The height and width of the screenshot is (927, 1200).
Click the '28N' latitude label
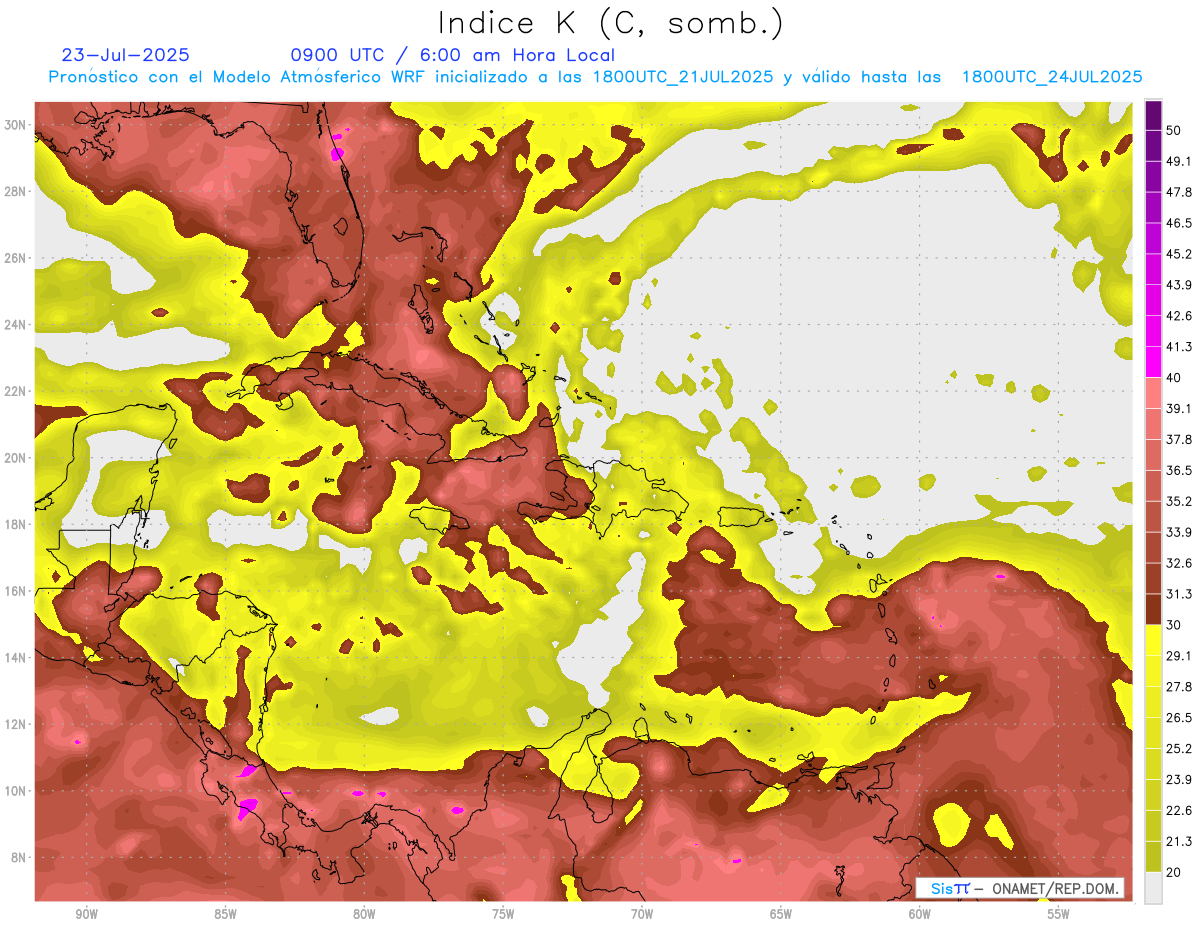click(x=15, y=191)
